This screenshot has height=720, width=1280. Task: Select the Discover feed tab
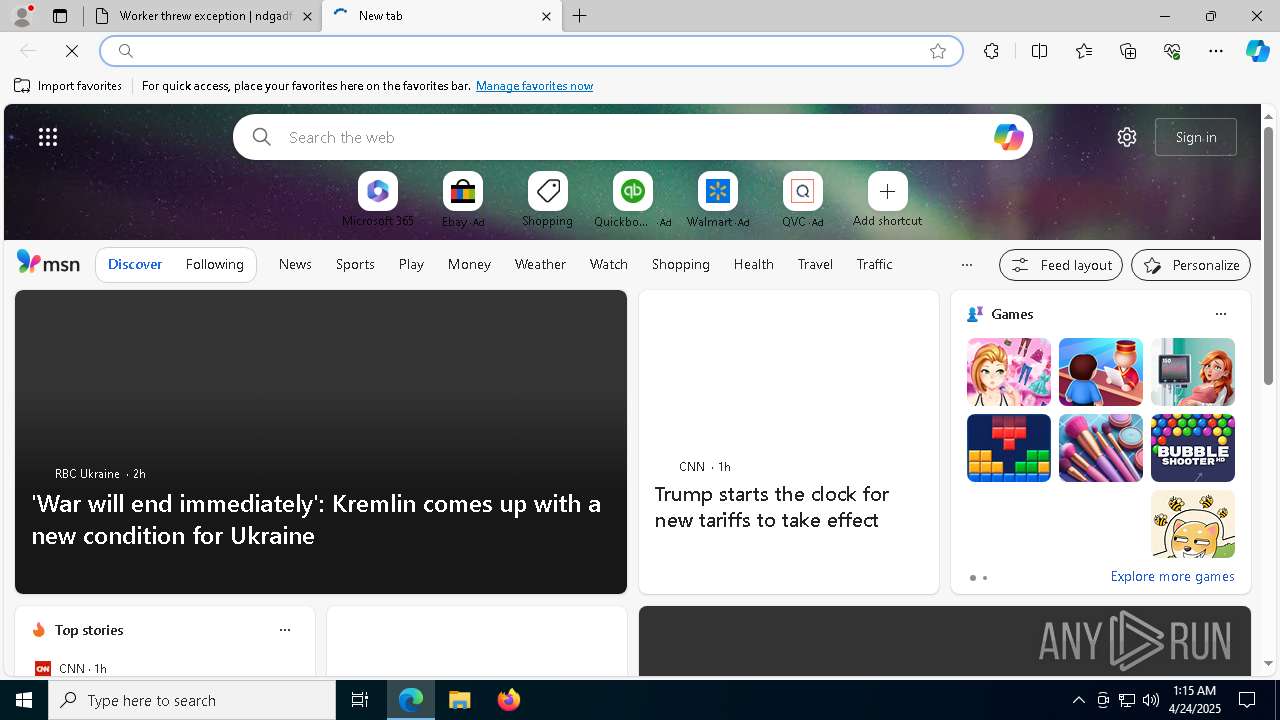[135, 264]
